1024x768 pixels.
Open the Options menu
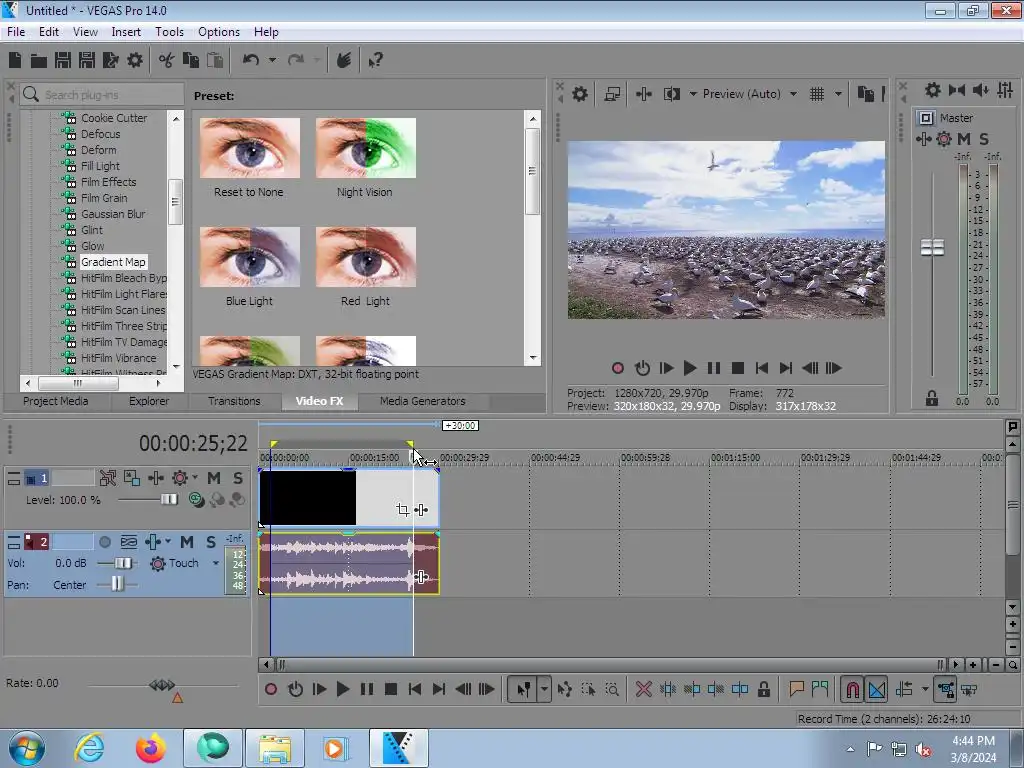[x=219, y=32]
